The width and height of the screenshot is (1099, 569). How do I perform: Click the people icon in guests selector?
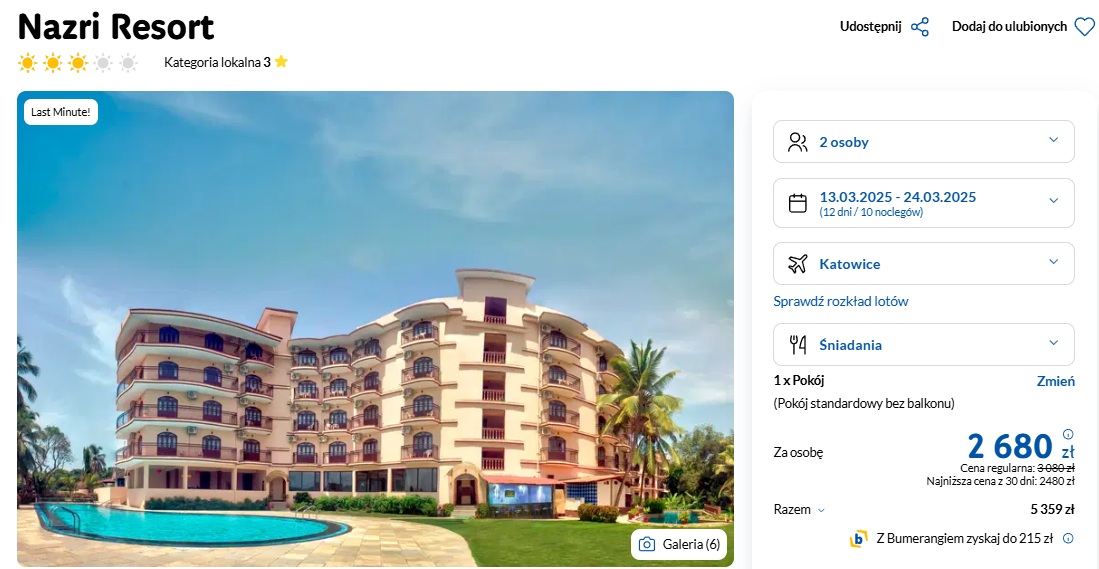tap(798, 142)
